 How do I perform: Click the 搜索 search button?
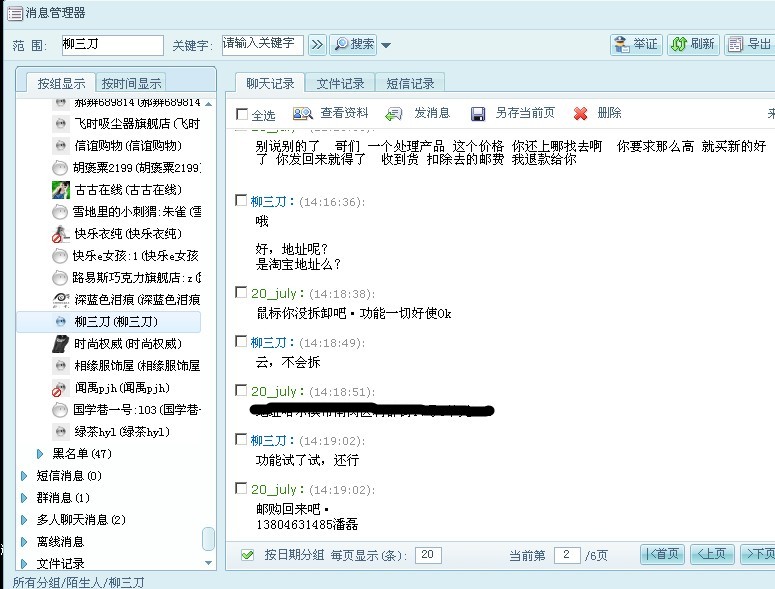point(354,44)
